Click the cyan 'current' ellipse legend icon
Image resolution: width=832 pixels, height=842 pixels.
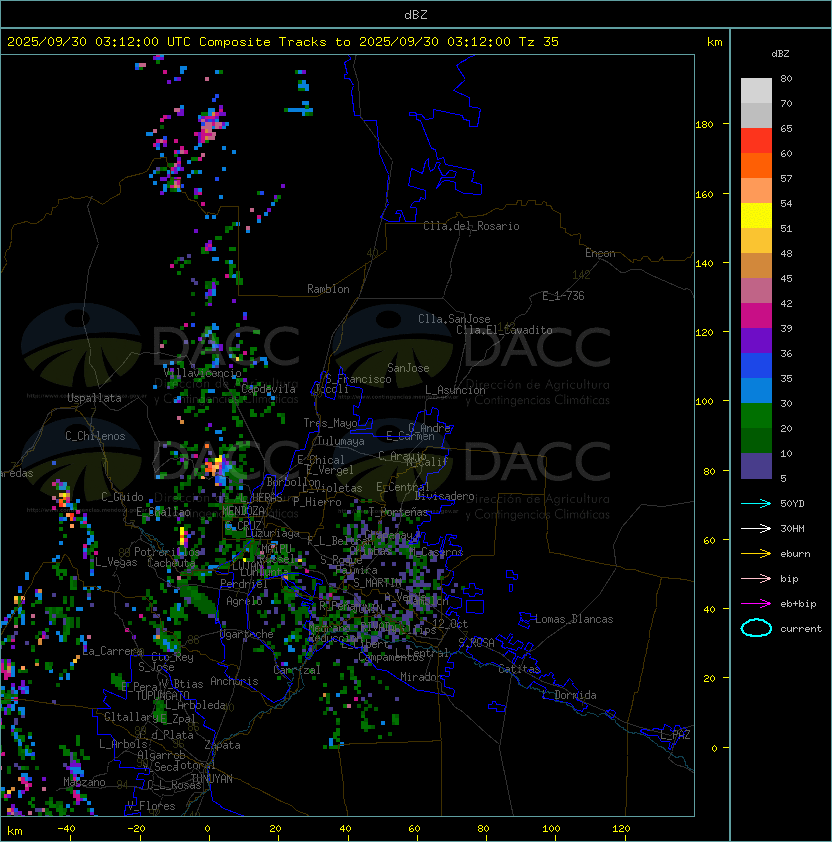[x=756, y=628]
